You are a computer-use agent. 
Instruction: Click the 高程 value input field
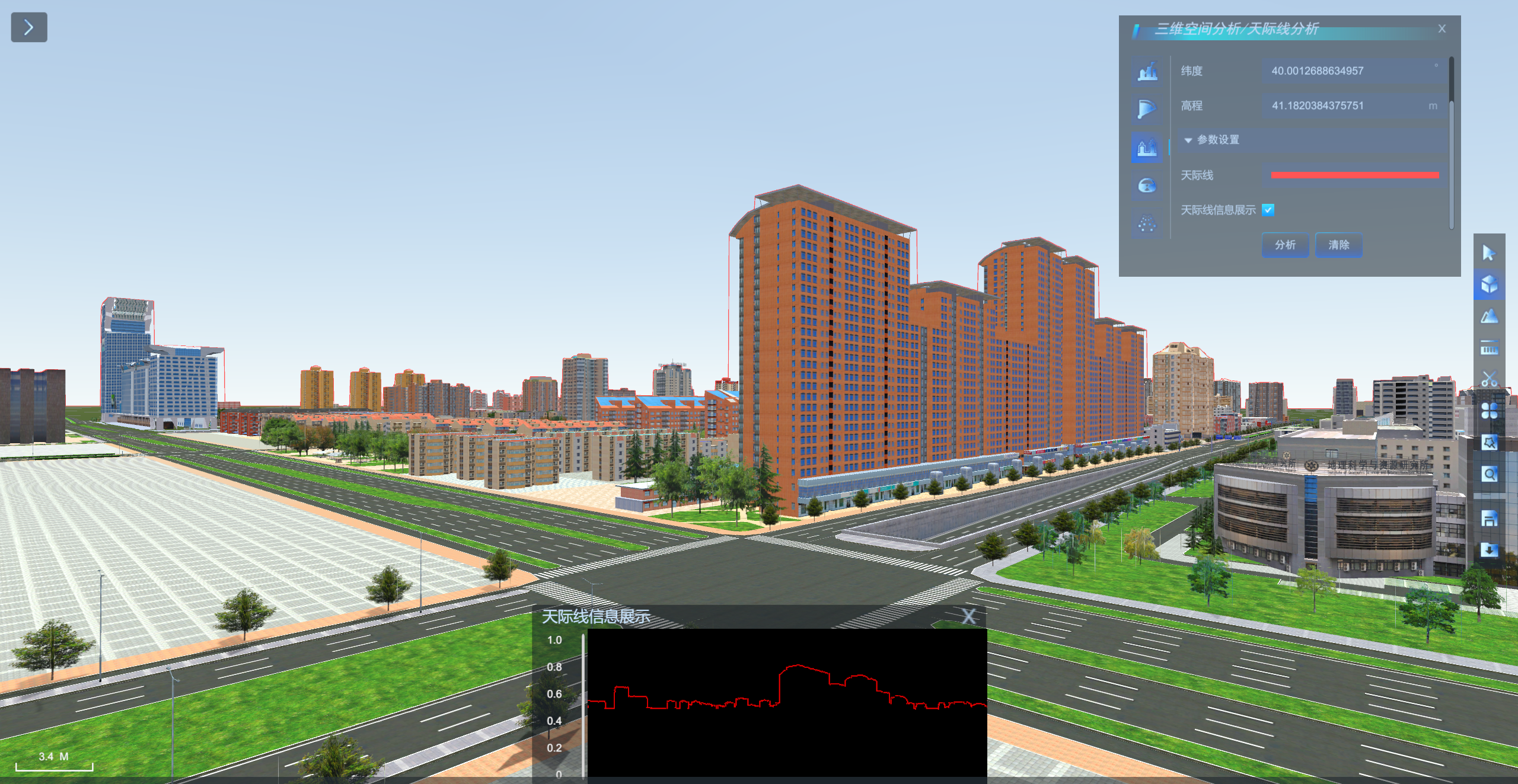click(1353, 106)
